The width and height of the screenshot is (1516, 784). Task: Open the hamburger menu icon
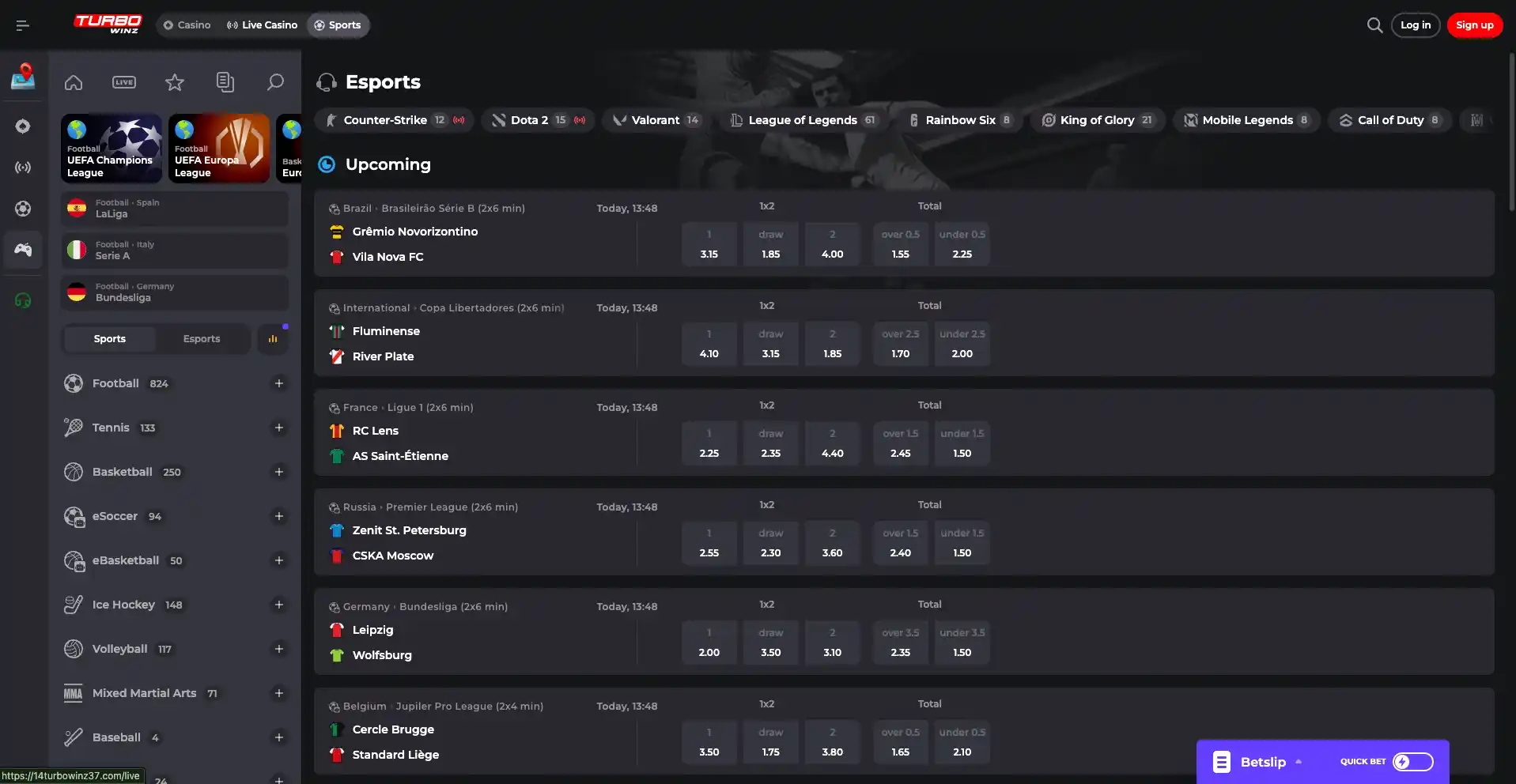pos(22,25)
